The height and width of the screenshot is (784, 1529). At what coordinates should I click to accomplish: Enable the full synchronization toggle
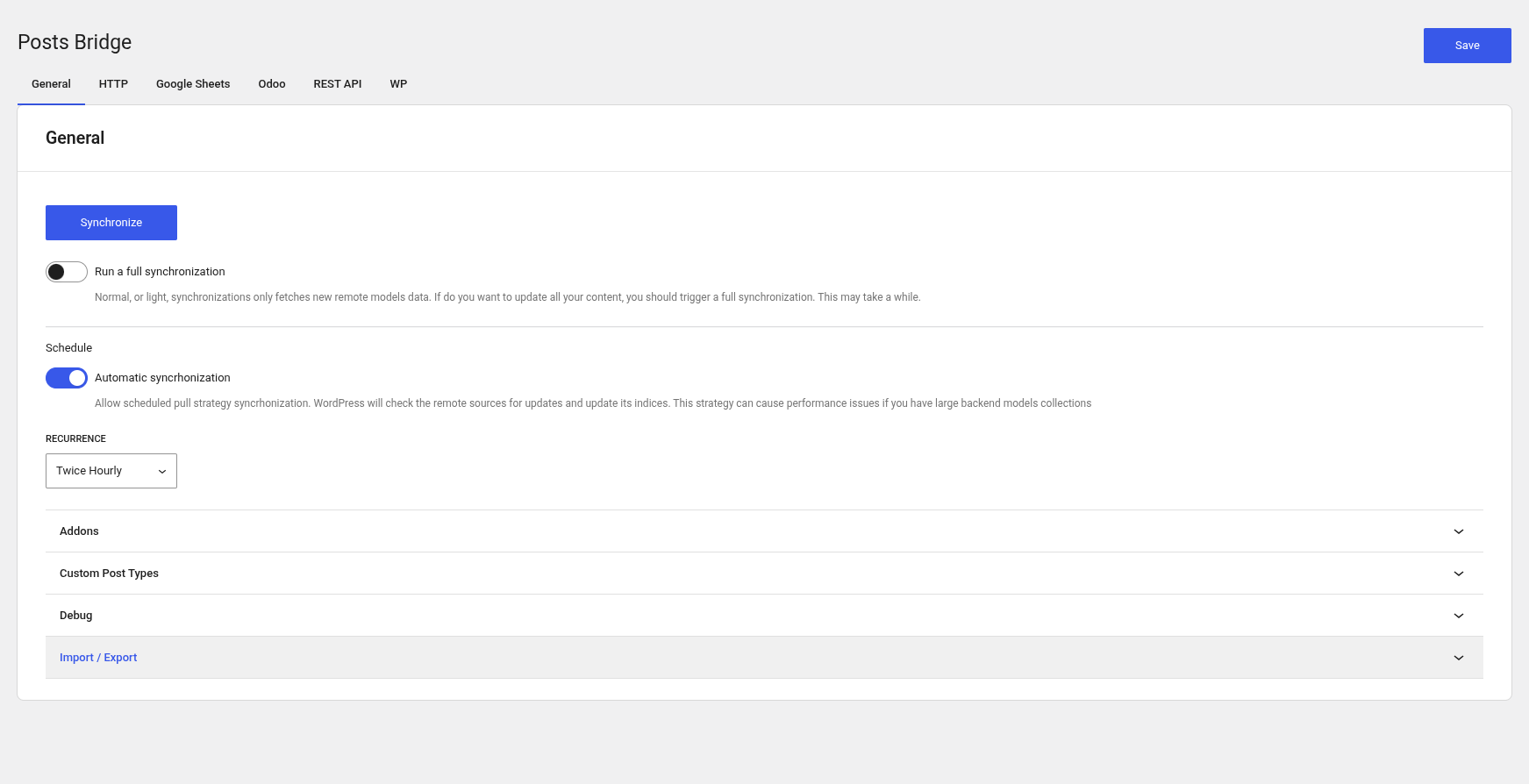coord(67,272)
